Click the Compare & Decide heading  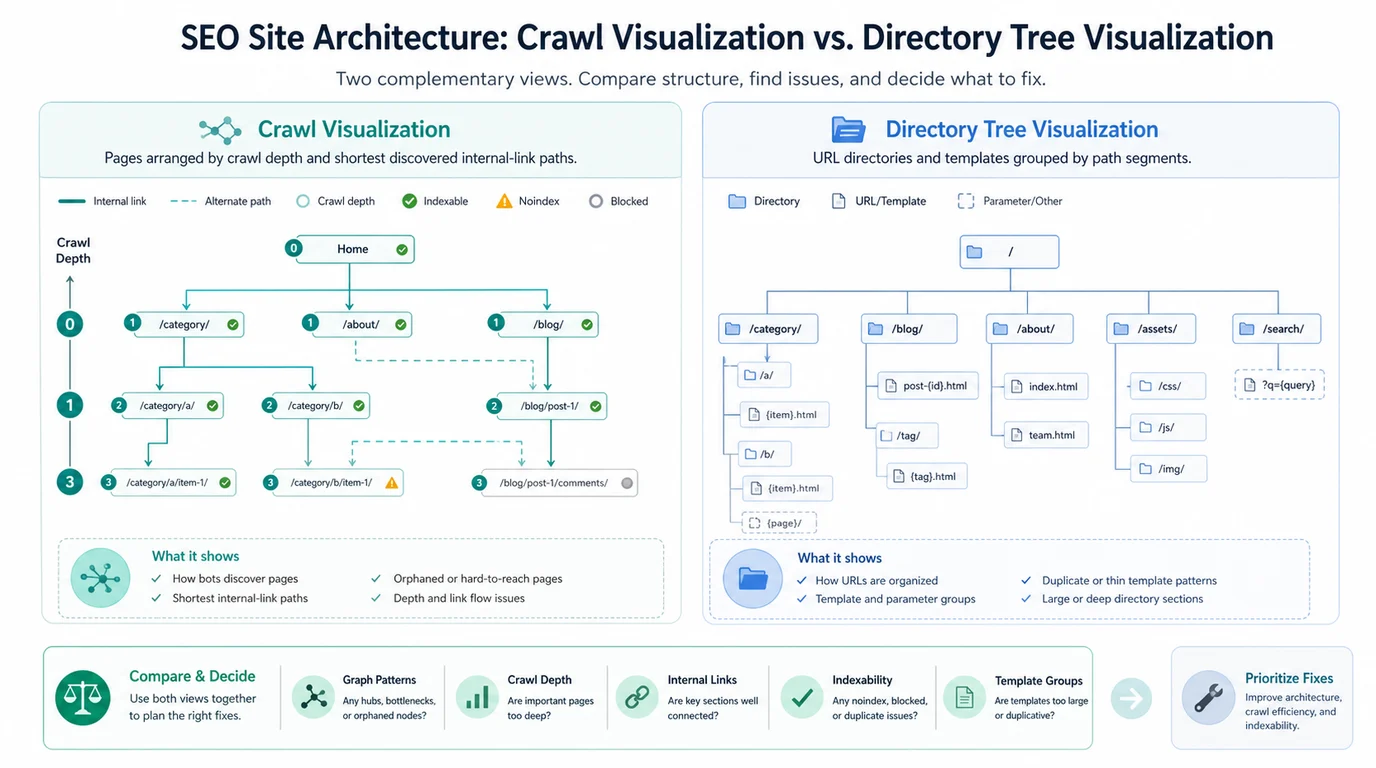(x=192, y=676)
